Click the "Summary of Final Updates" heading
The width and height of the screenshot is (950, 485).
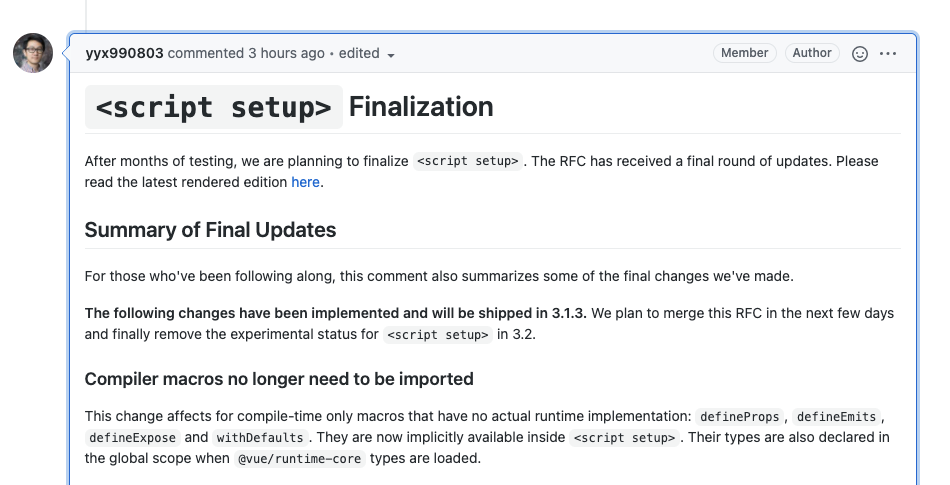210,230
